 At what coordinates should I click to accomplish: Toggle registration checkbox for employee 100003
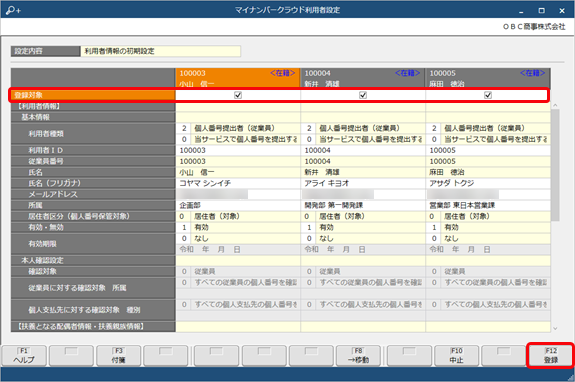click(x=238, y=95)
